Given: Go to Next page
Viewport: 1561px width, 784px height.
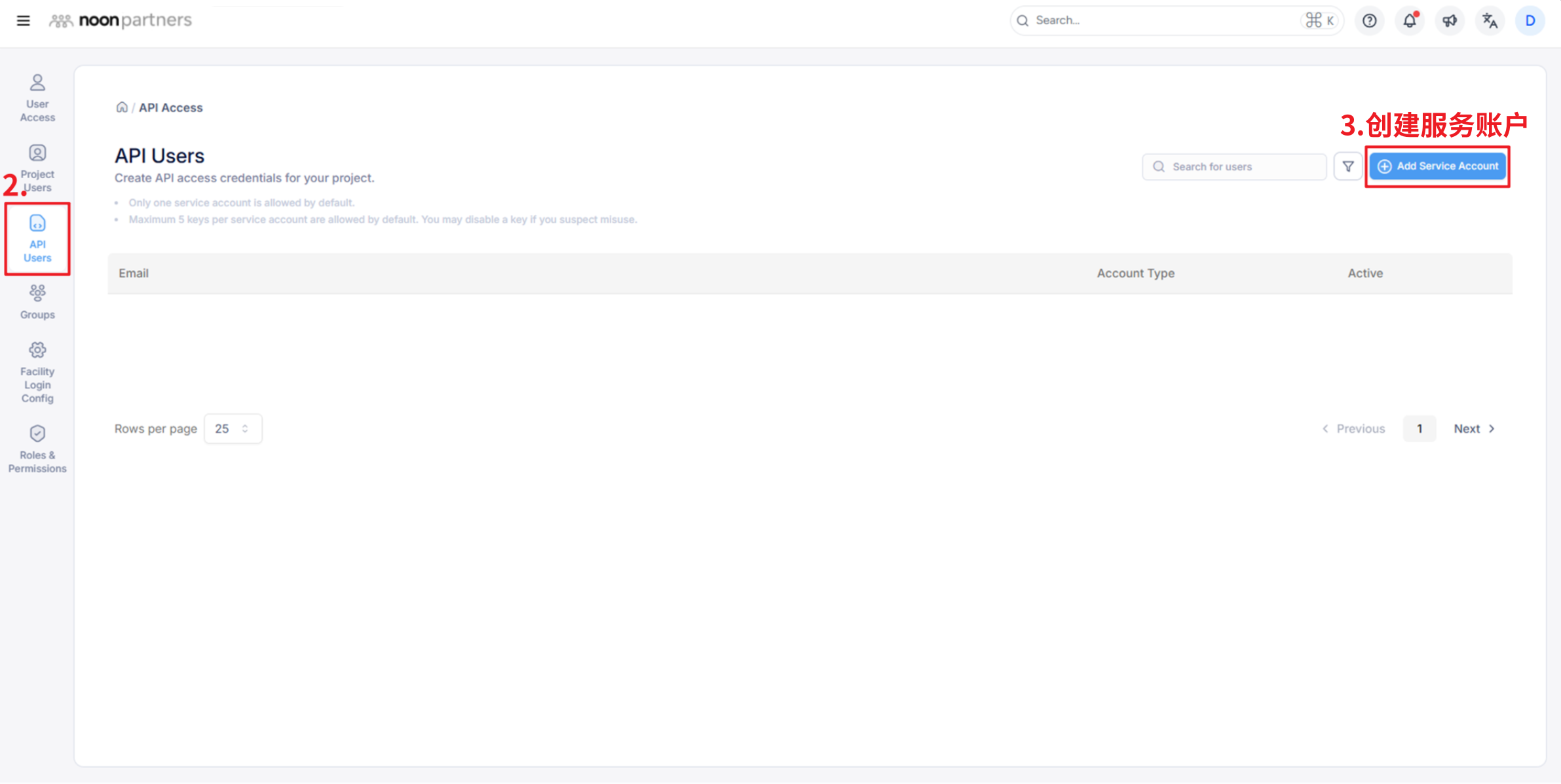Looking at the screenshot, I should coord(1474,428).
